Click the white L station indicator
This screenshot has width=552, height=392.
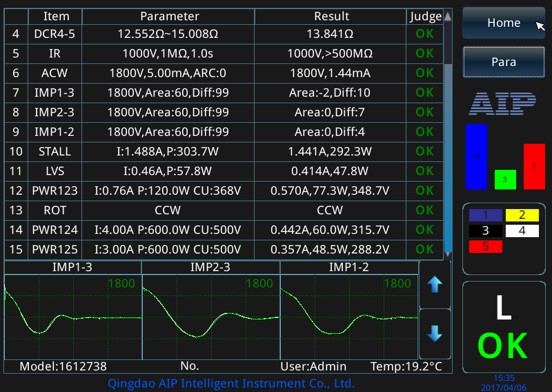[x=503, y=308]
